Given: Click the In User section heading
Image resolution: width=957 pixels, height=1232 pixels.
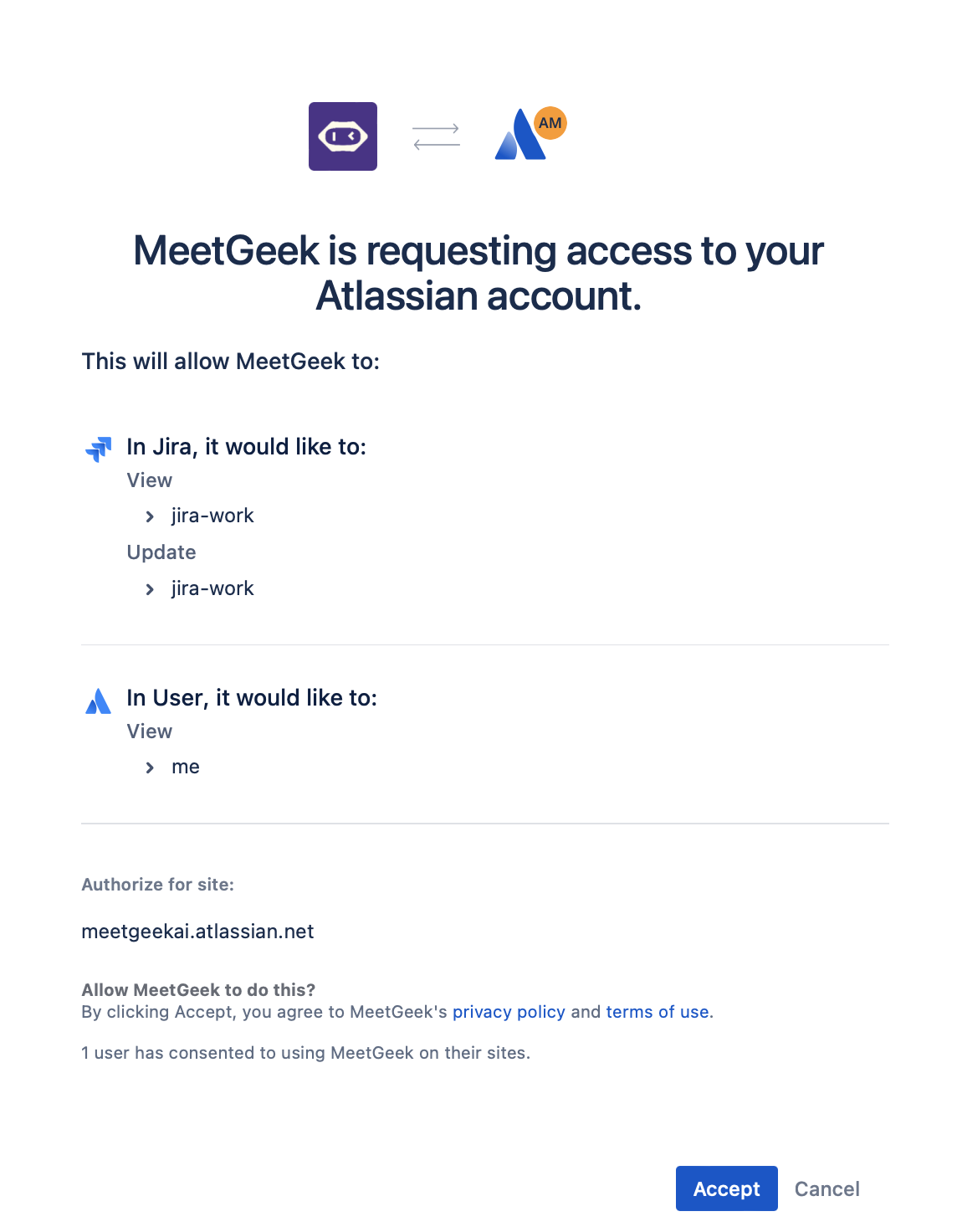Looking at the screenshot, I should (252, 698).
